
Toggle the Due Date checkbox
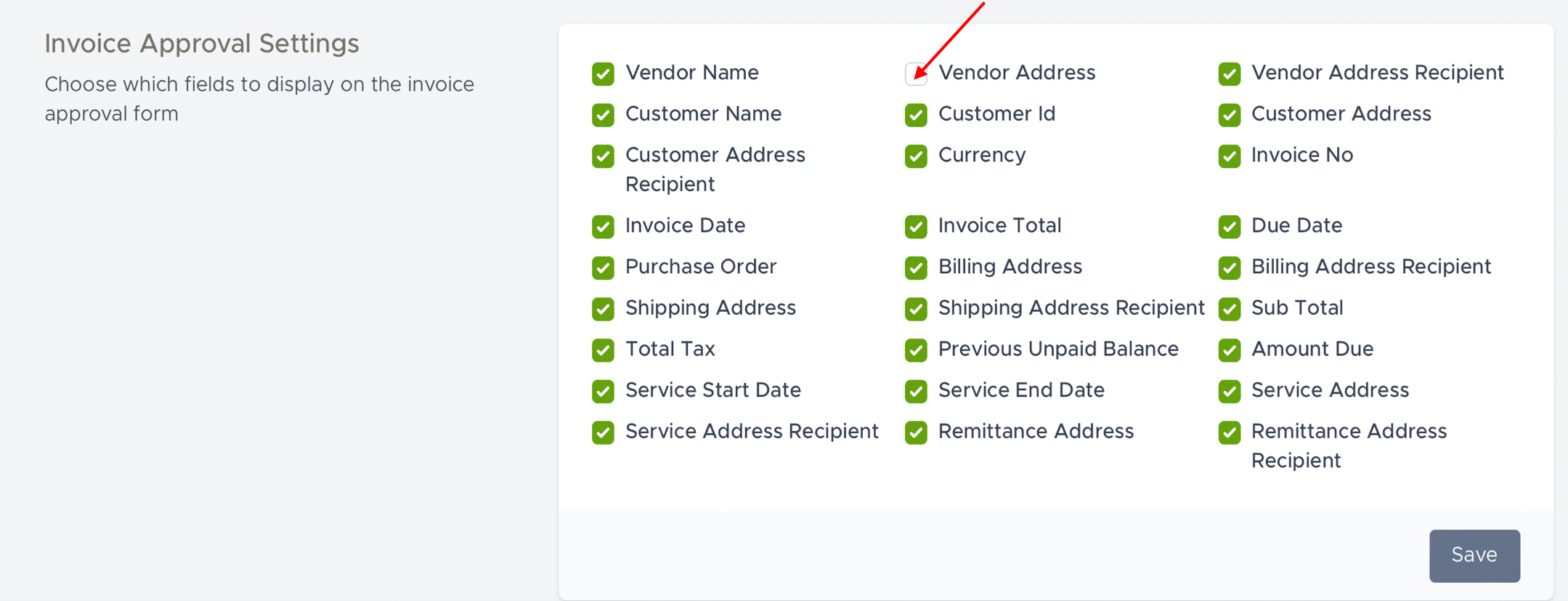tap(1229, 227)
